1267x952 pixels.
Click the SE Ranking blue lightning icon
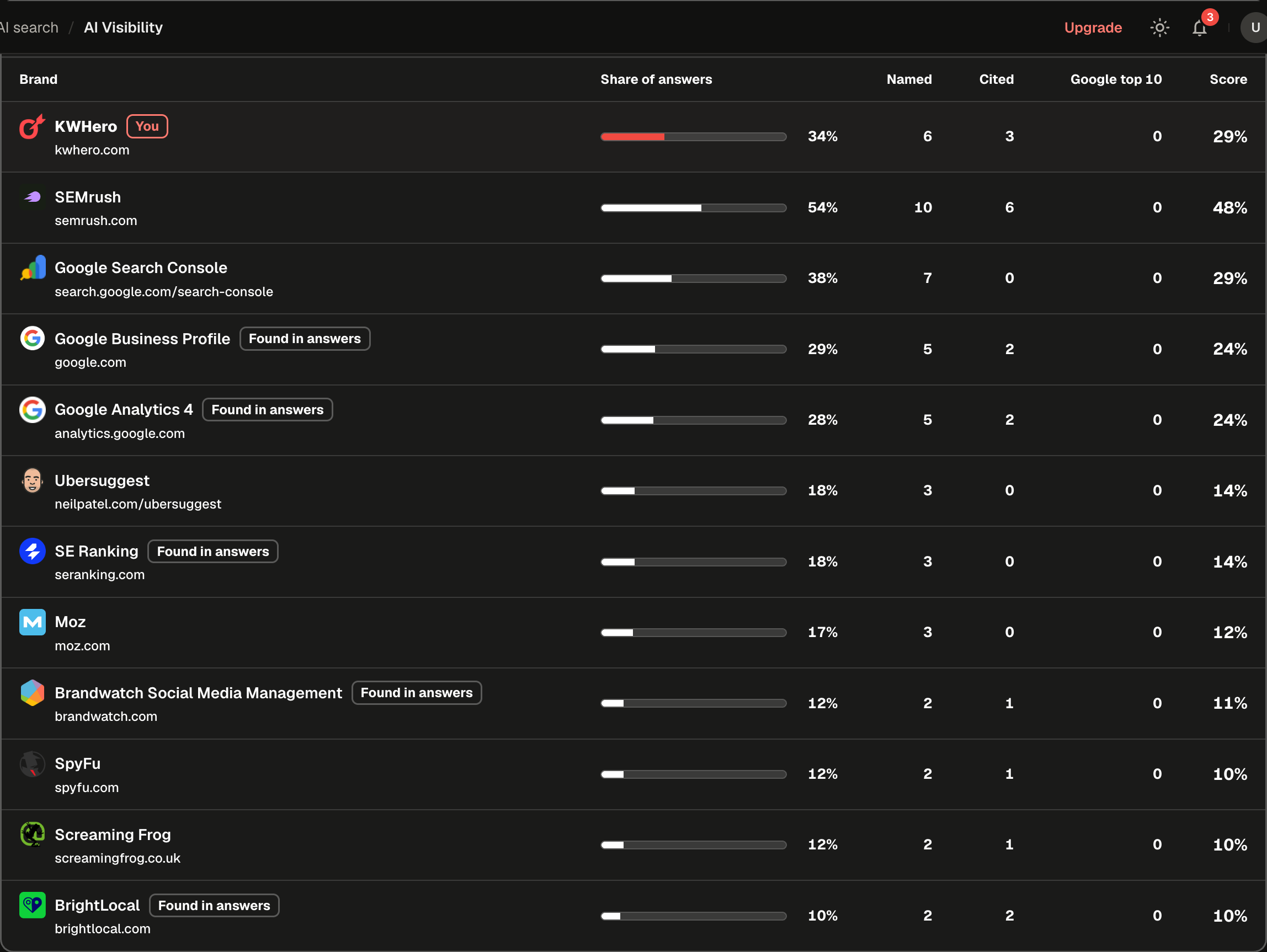pos(32,550)
